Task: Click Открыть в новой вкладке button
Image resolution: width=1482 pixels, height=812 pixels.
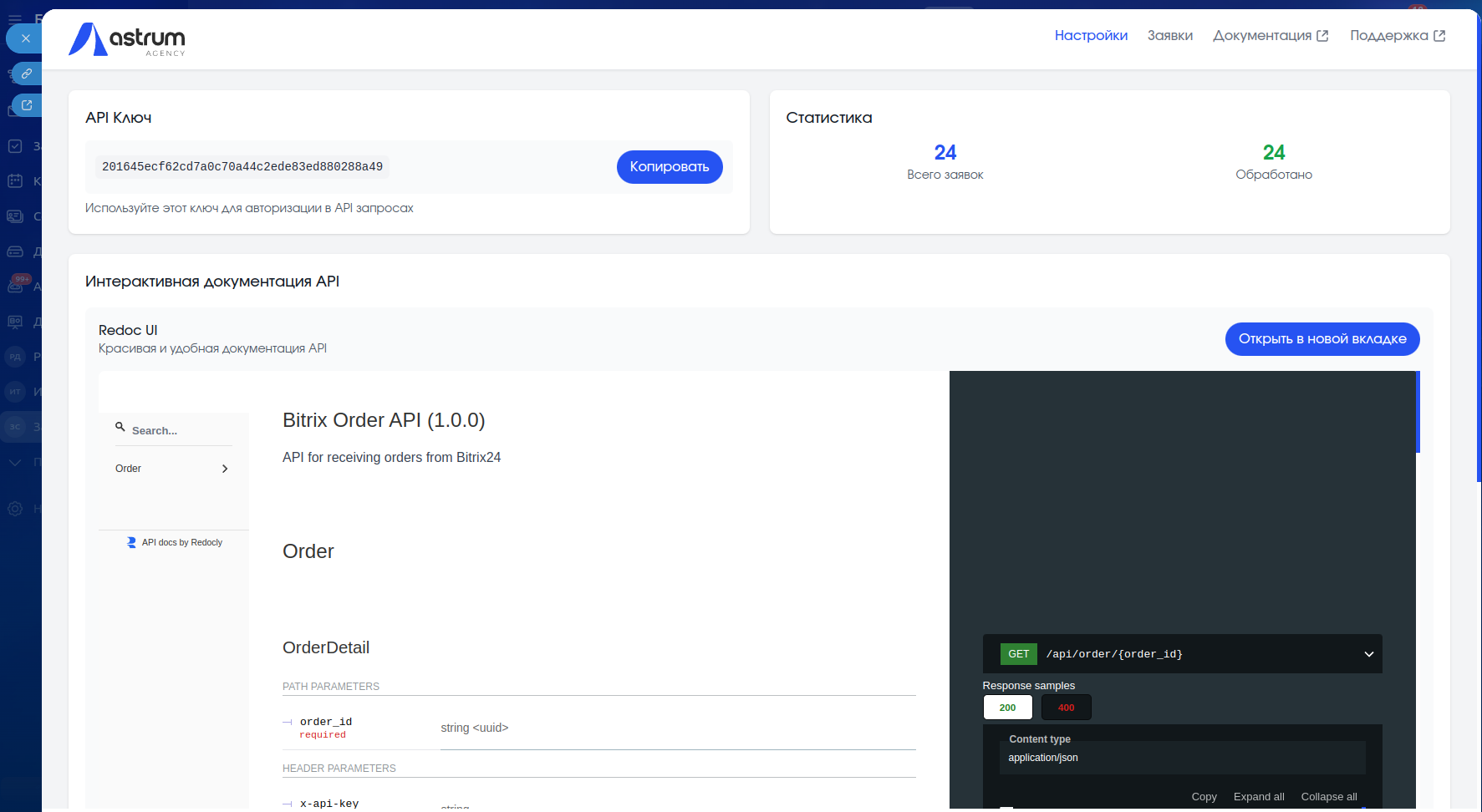Action: click(1322, 339)
